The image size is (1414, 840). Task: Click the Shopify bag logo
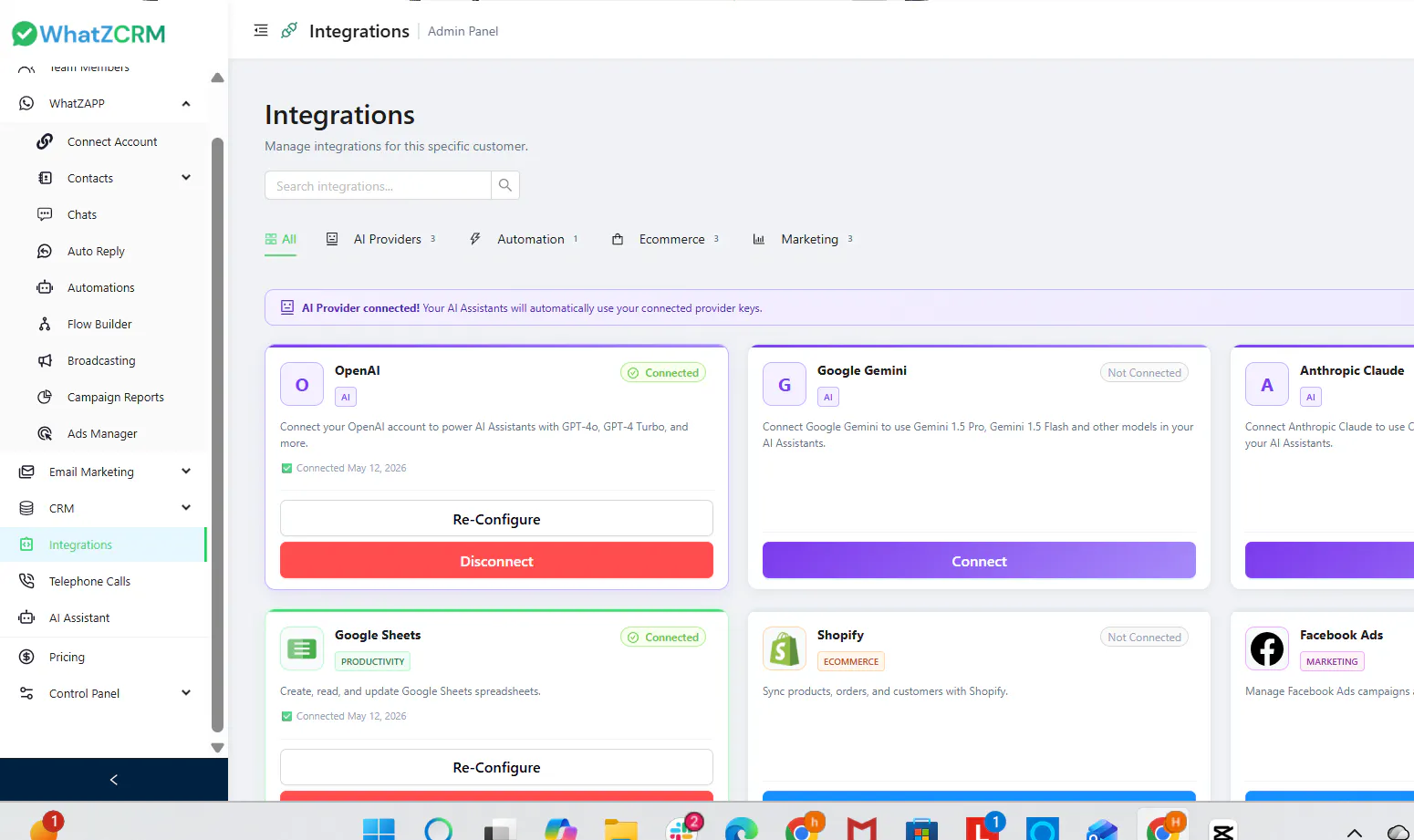[785, 648]
